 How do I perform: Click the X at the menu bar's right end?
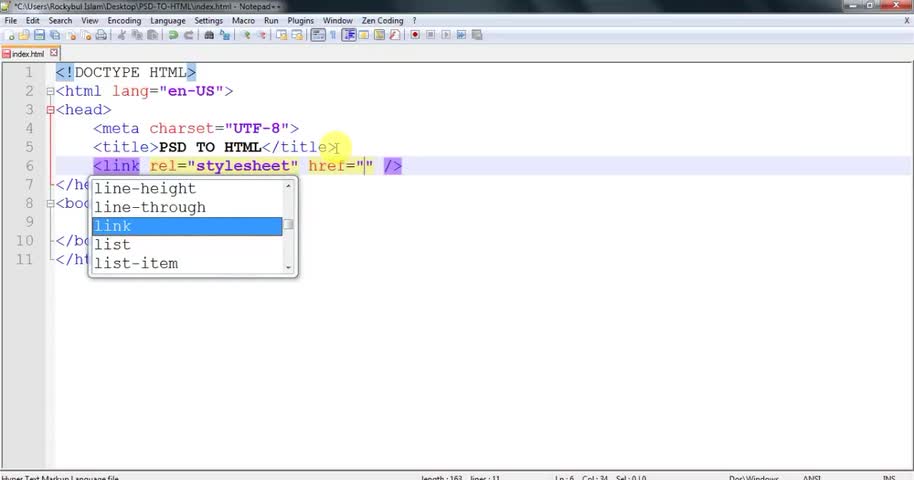906,20
